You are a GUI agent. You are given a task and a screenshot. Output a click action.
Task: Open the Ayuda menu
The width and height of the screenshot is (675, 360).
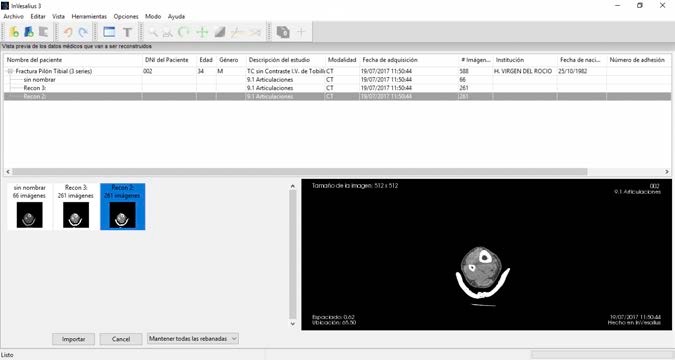pos(176,16)
